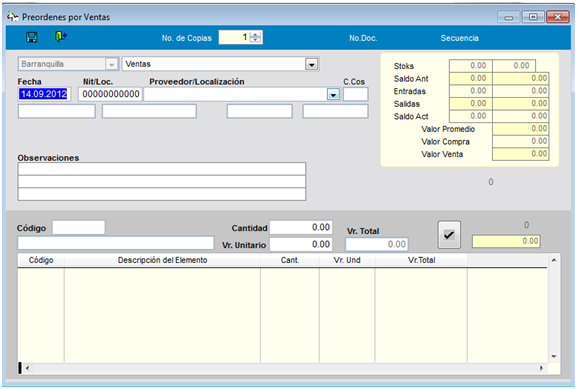The height and width of the screenshot is (389, 577).
Task: Click the No. de Copias number field
Action: [234, 37]
